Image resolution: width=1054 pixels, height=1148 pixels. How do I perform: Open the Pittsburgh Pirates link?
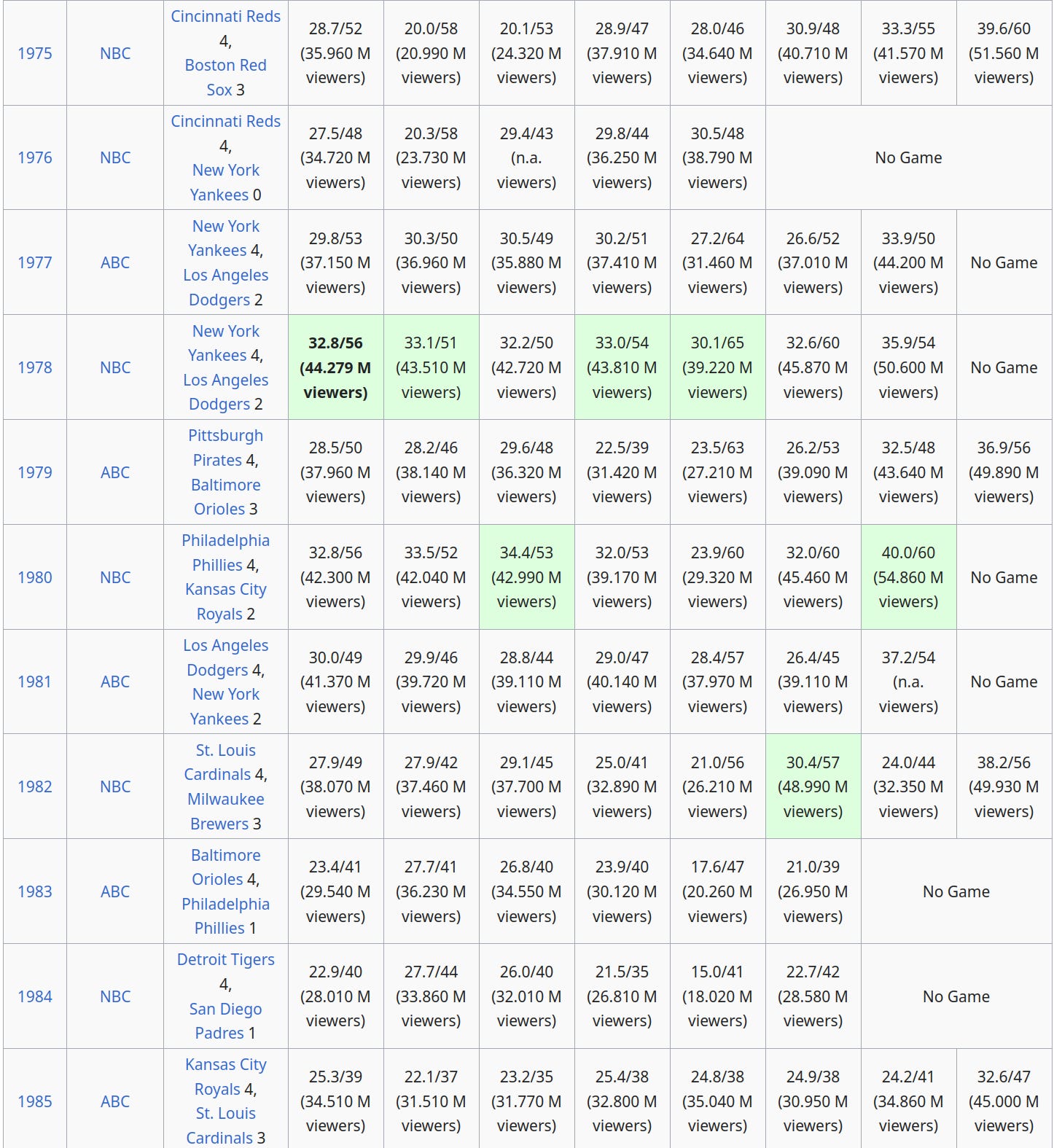[225, 448]
